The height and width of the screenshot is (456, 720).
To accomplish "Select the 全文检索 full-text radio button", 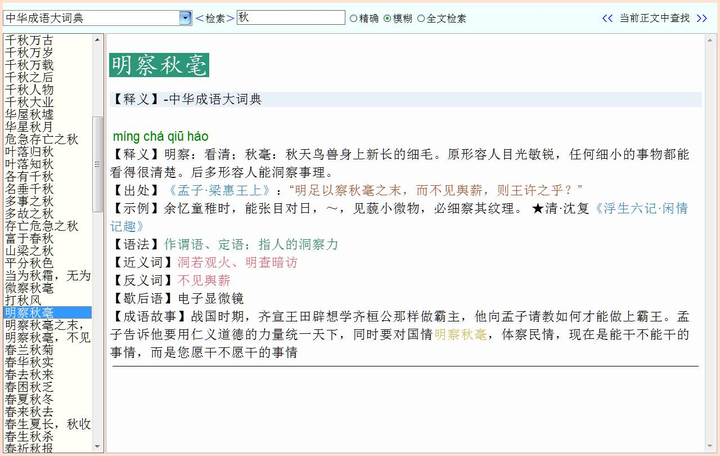I will pyautogui.click(x=421, y=18).
